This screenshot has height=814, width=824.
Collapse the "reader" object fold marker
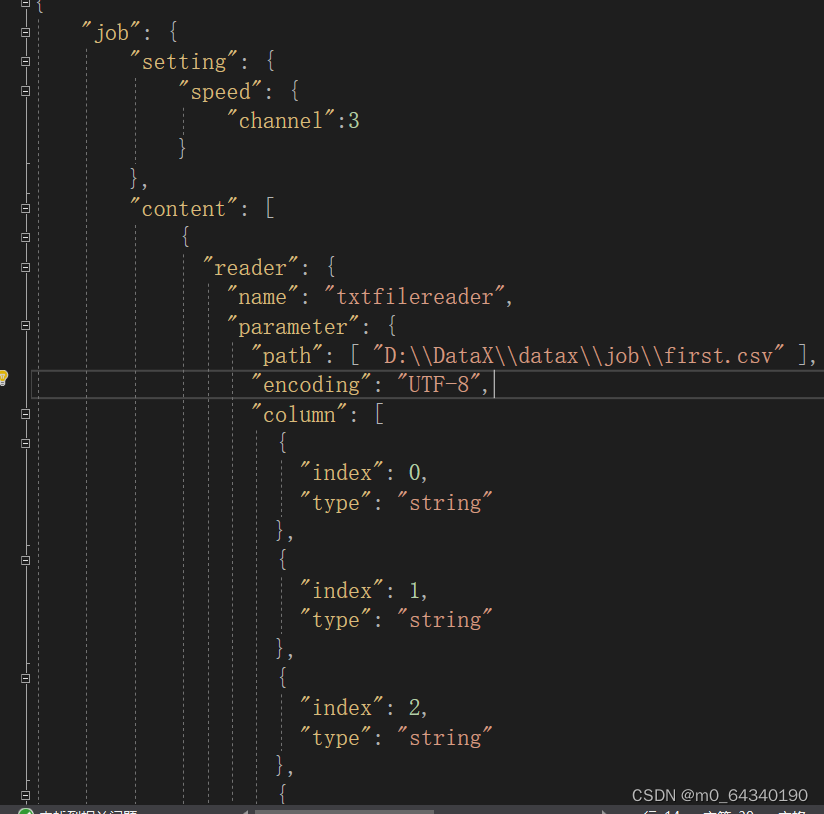[x=25, y=267]
